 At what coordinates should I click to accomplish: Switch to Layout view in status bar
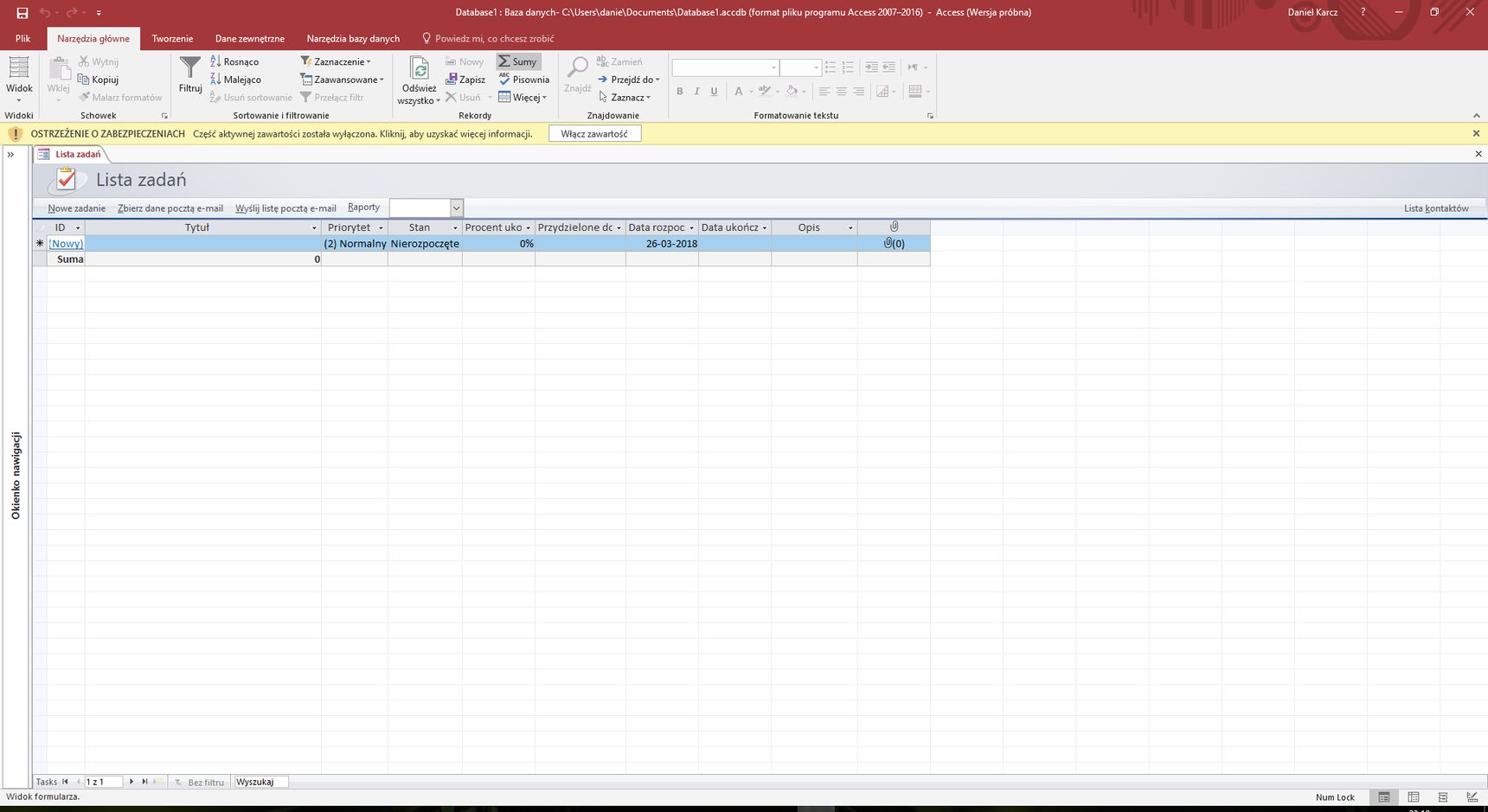pyautogui.click(x=1443, y=797)
